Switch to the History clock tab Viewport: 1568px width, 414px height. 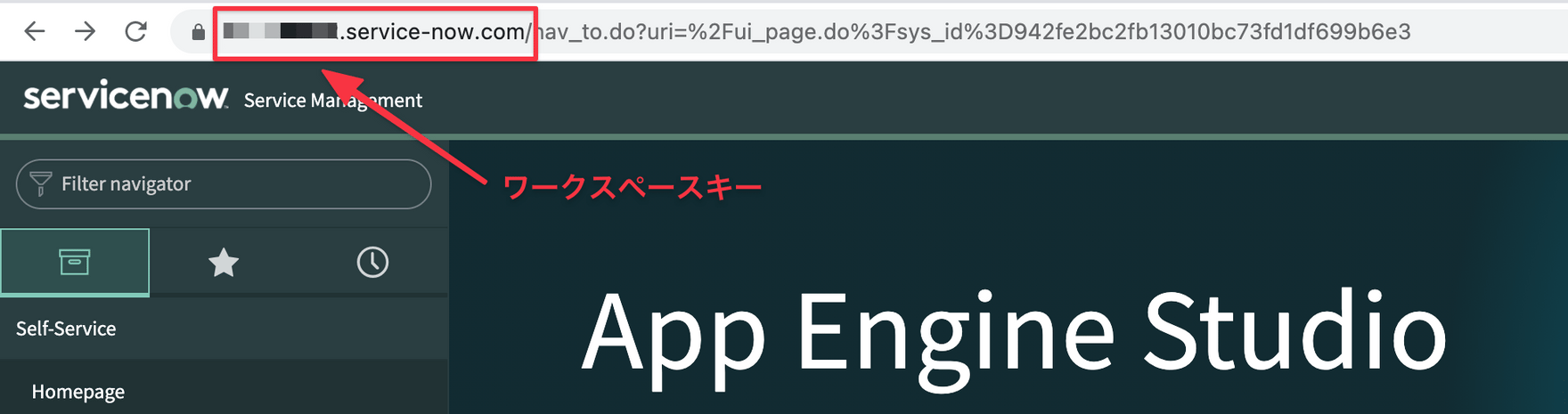coord(372,262)
